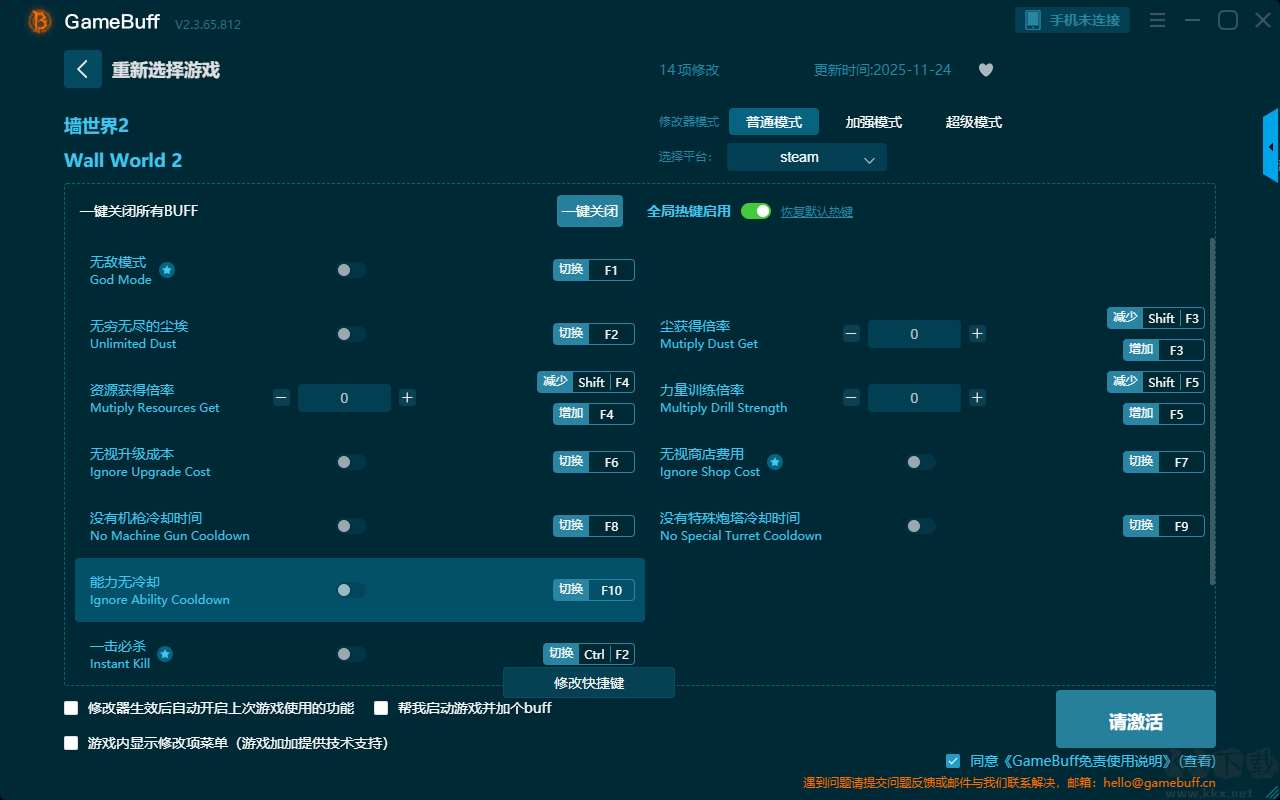Image resolution: width=1280 pixels, height=800 pixels.
Task: Click the phone not connected icon button
Action: pos(1073,20)
